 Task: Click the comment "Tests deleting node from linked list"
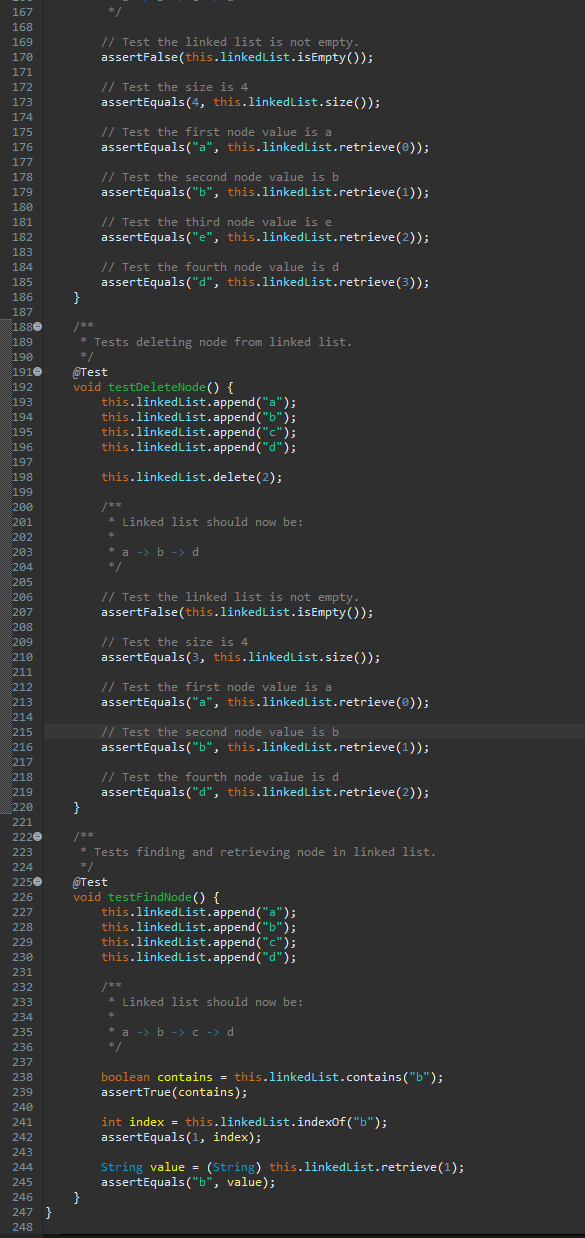click(222, 342)
